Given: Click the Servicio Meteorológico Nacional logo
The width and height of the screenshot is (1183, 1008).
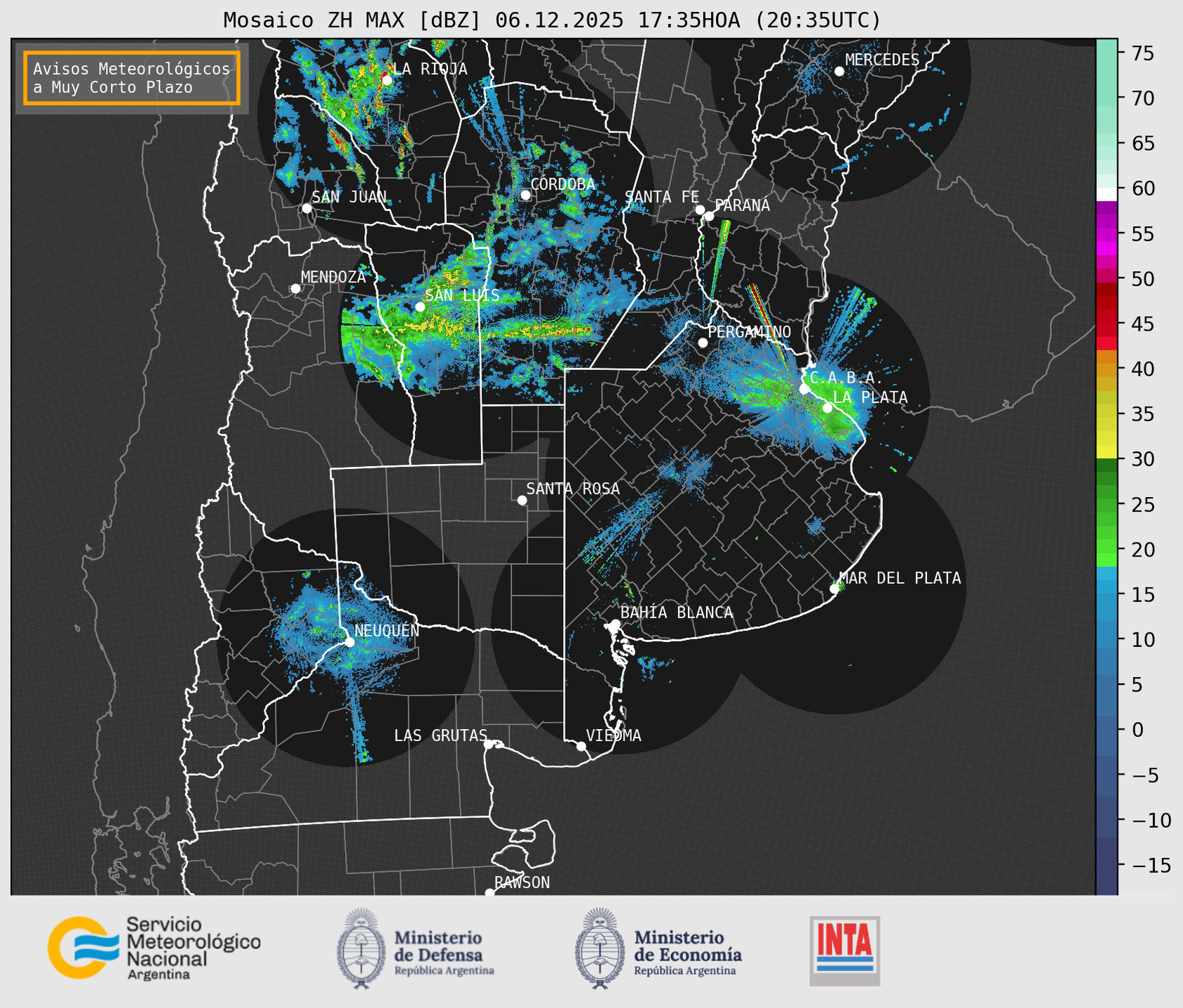Looking at the screenshot, I should point(154,947).
